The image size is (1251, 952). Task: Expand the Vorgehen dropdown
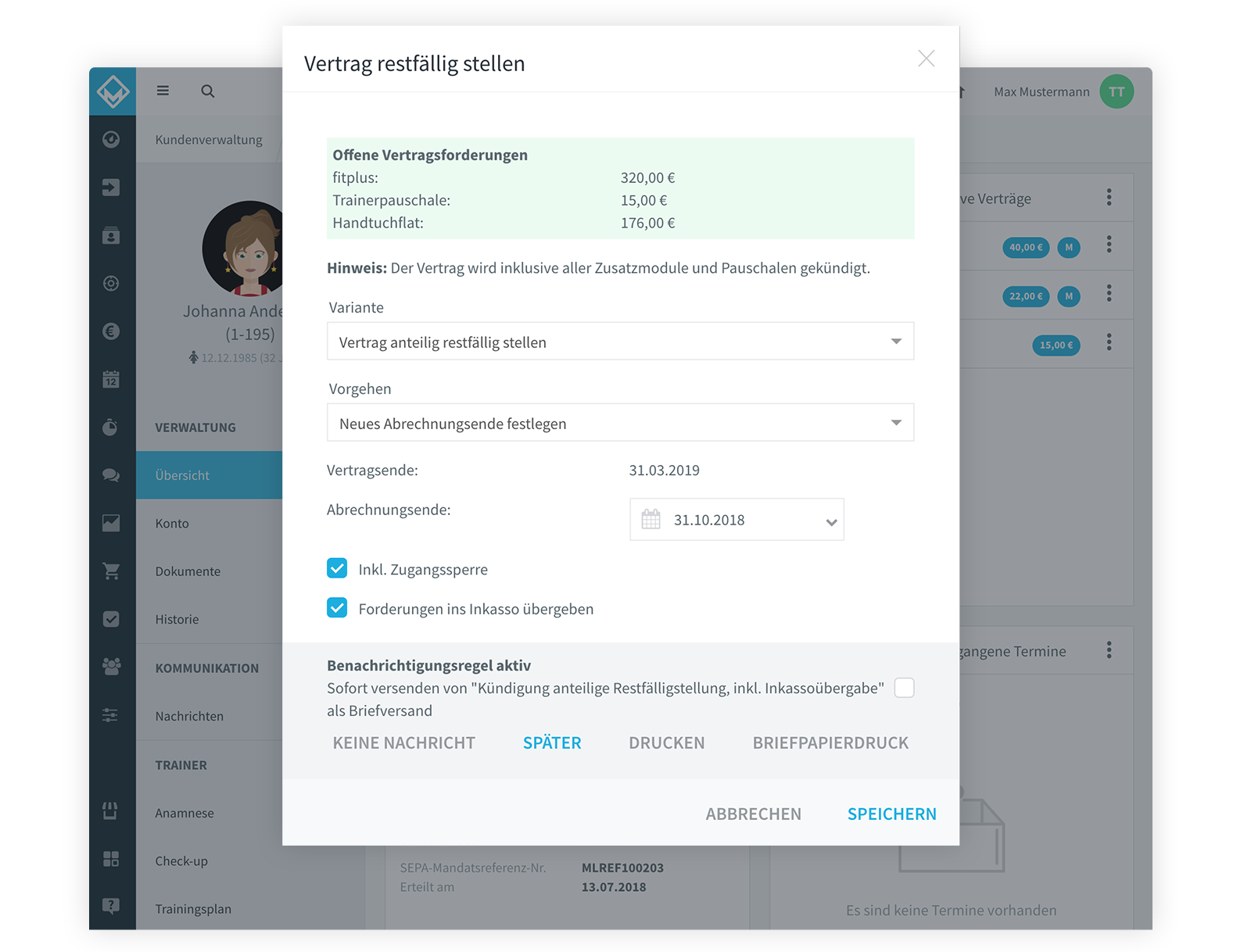click(x=620, y=423)
